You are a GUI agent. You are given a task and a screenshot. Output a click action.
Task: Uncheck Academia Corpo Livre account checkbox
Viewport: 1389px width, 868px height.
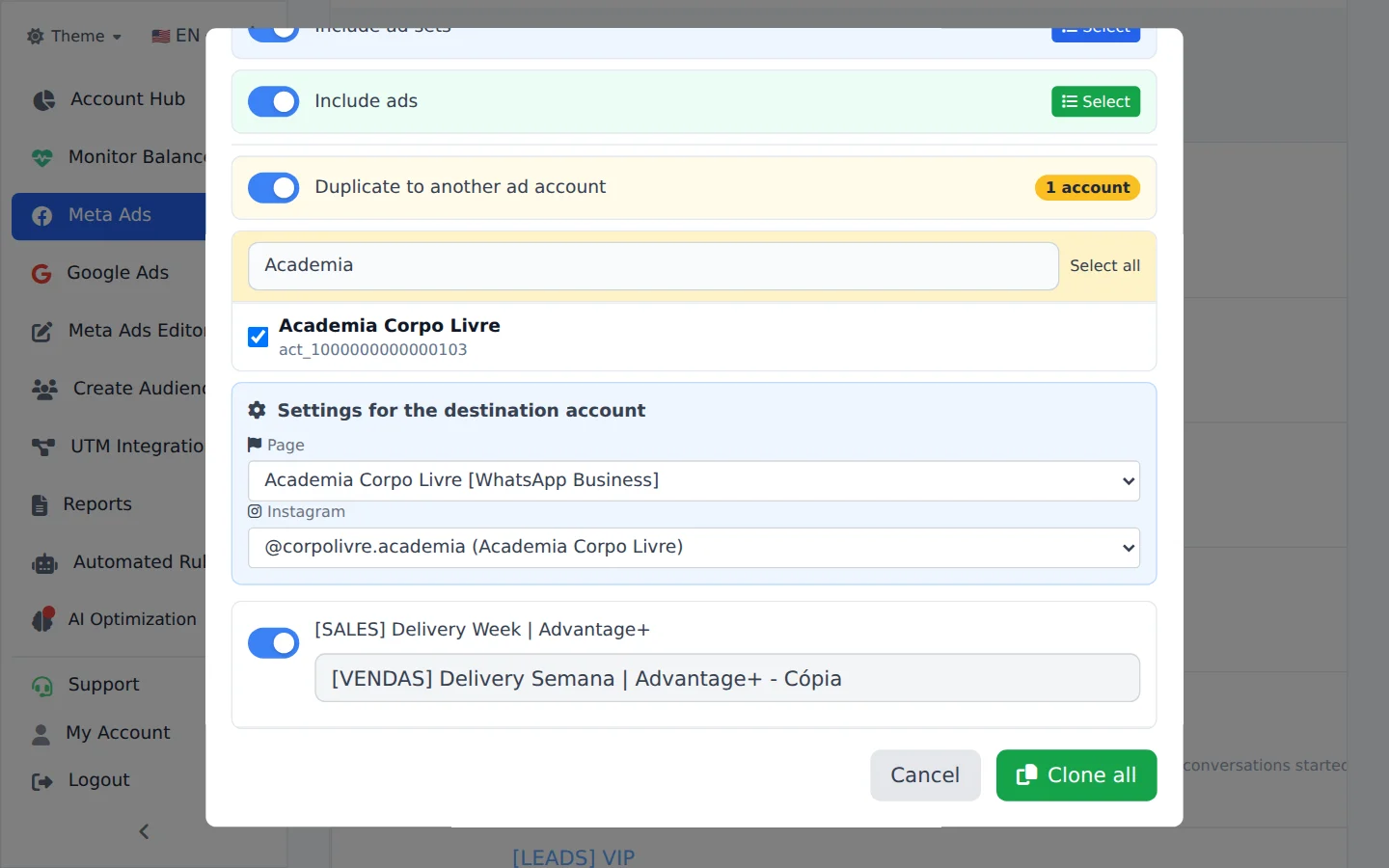(x=258, y=337)
